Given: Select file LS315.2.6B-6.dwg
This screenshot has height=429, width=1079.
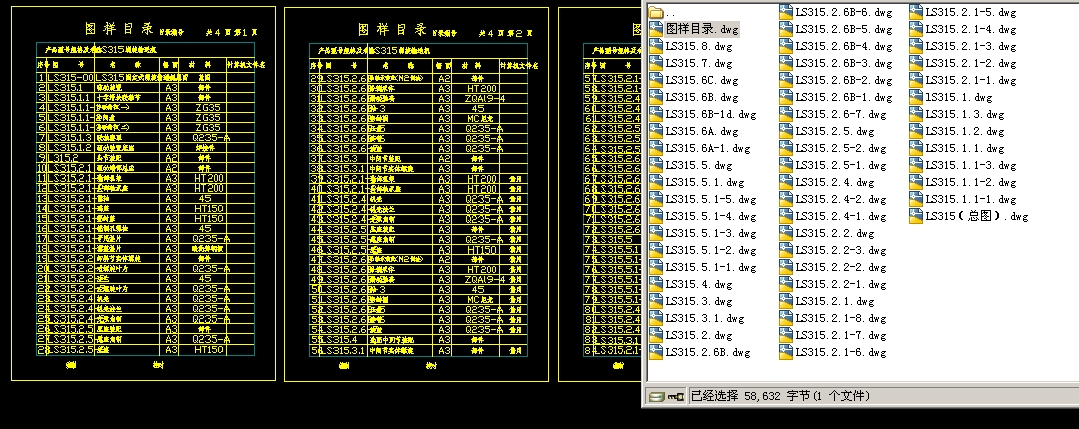Looking at the screenshot, I should [836, 12].
